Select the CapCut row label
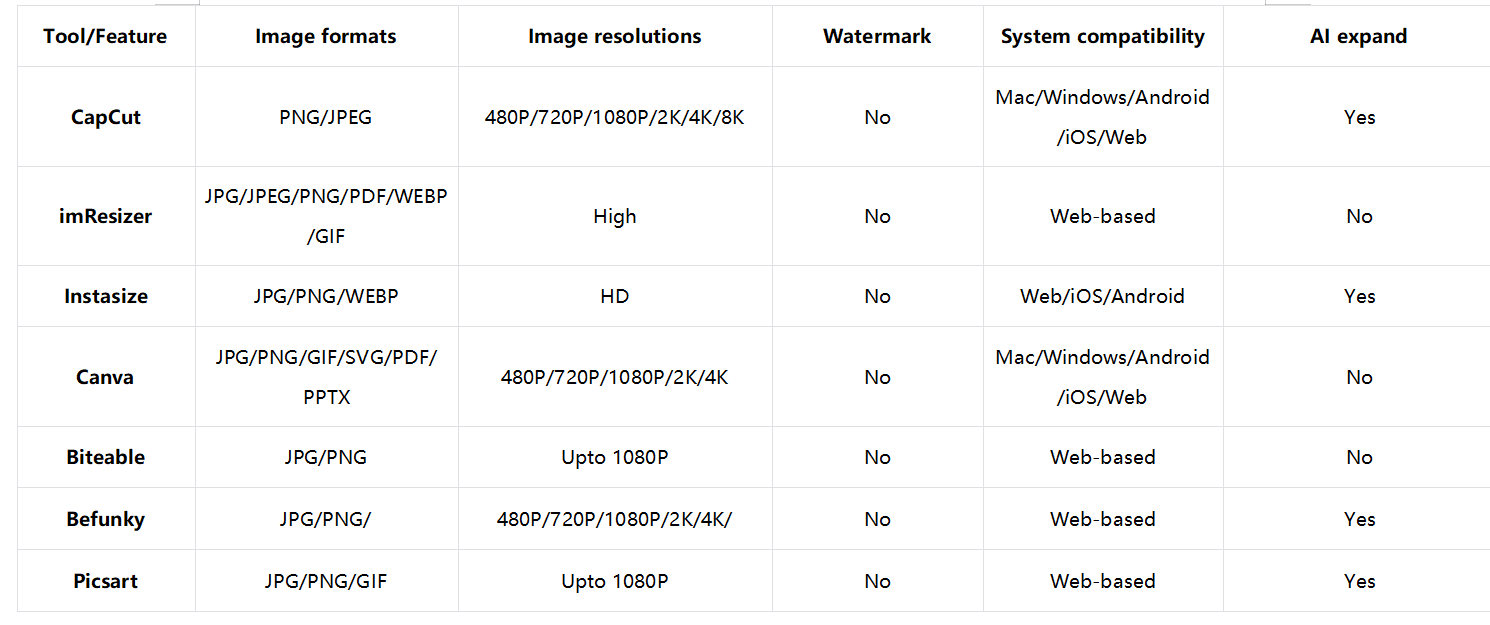The width and height of the screenshot is (1490, 625). [106, 117]
